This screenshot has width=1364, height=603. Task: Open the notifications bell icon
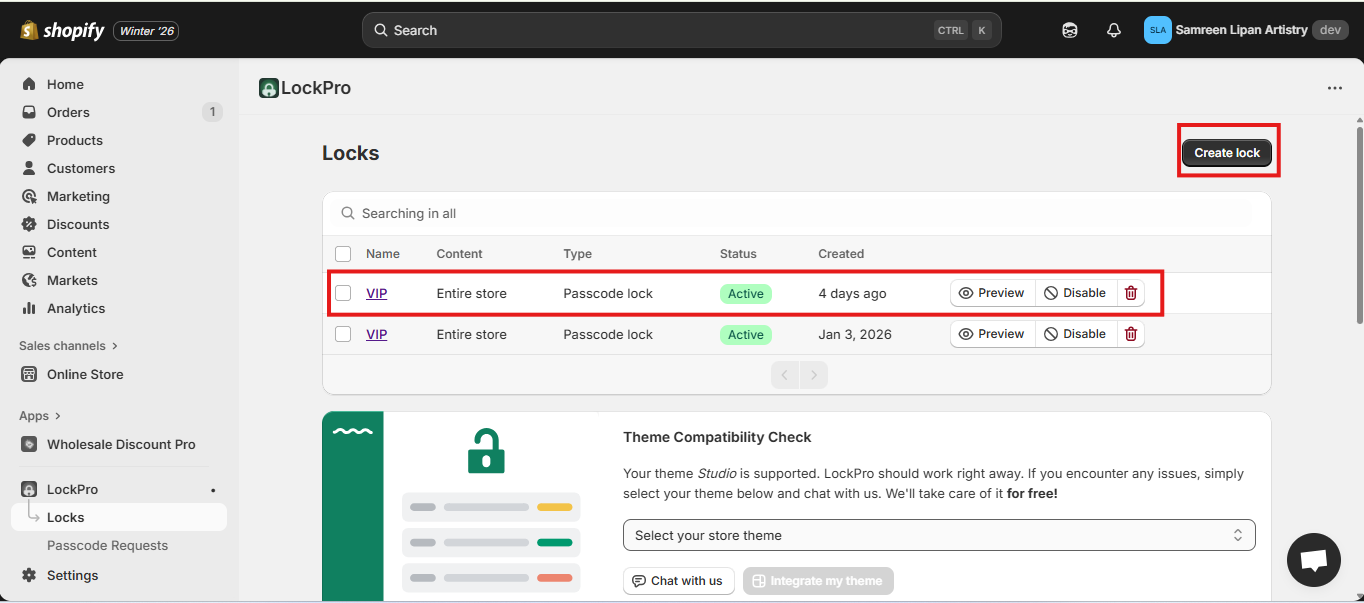tap(1114, 30)
